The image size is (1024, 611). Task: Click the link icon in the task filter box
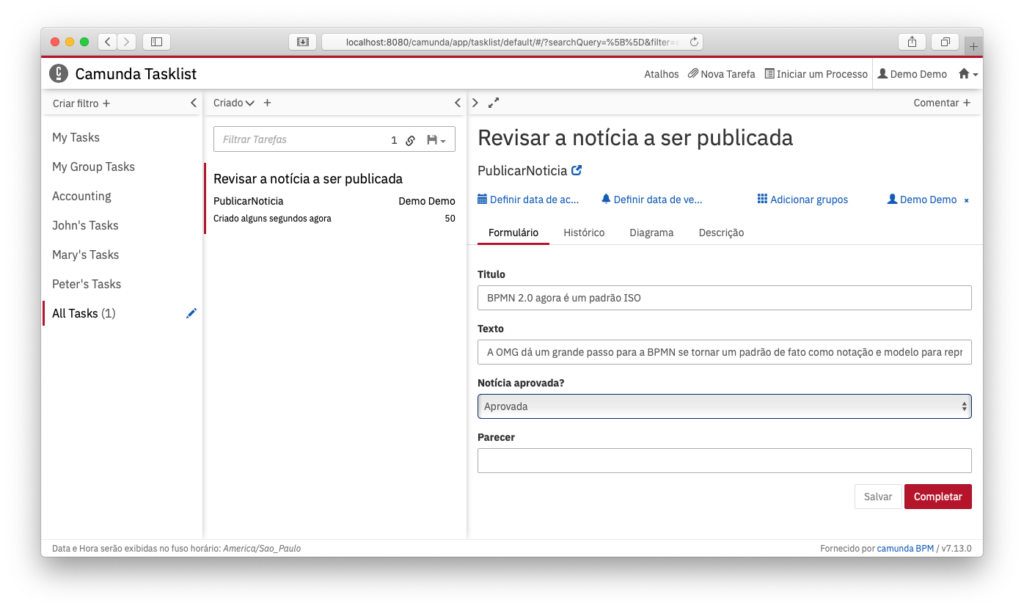coord(410,140)
